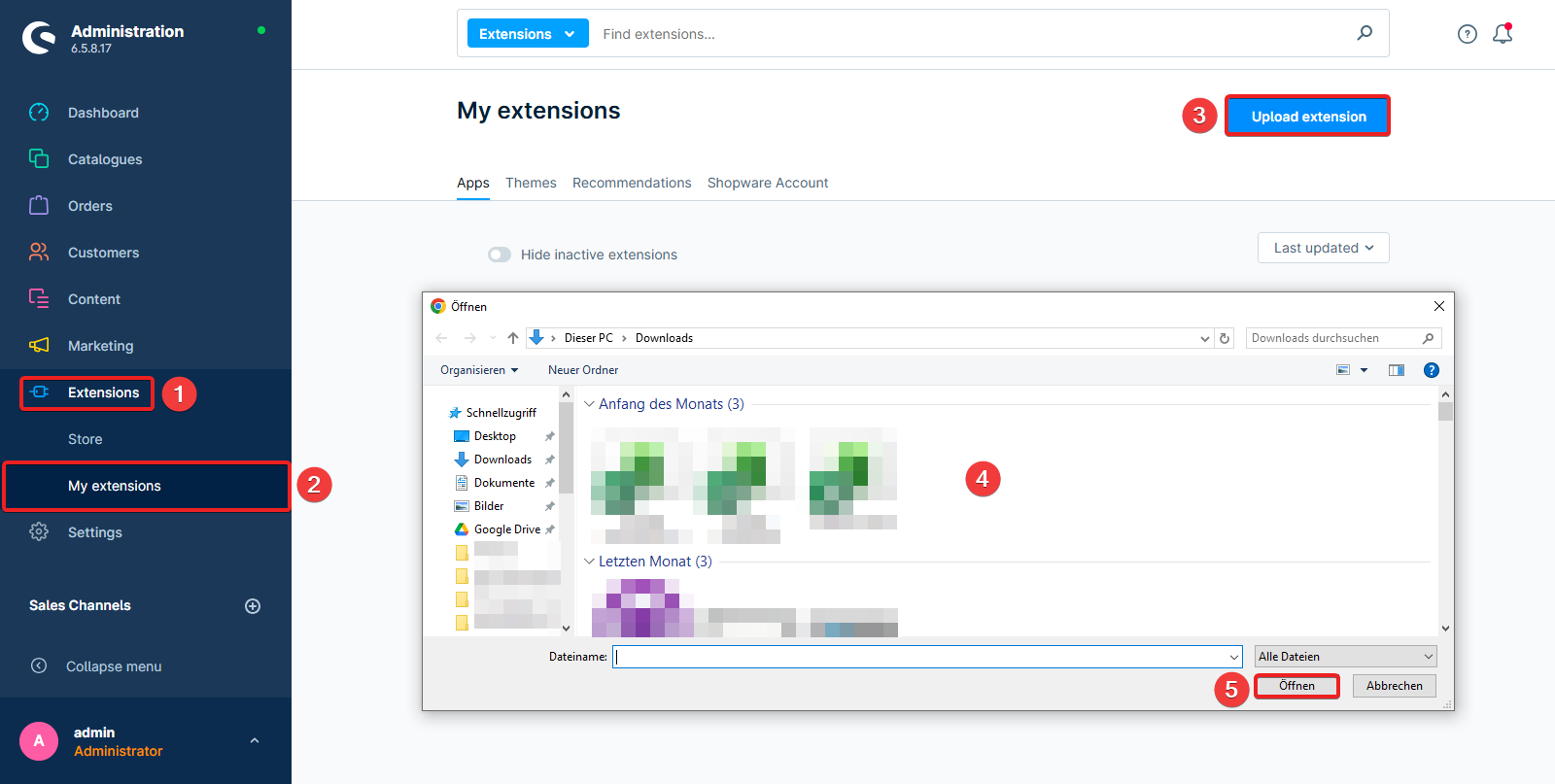
Task: Open Catalogues via its sidebar icon
Action: tap(39, 158)
